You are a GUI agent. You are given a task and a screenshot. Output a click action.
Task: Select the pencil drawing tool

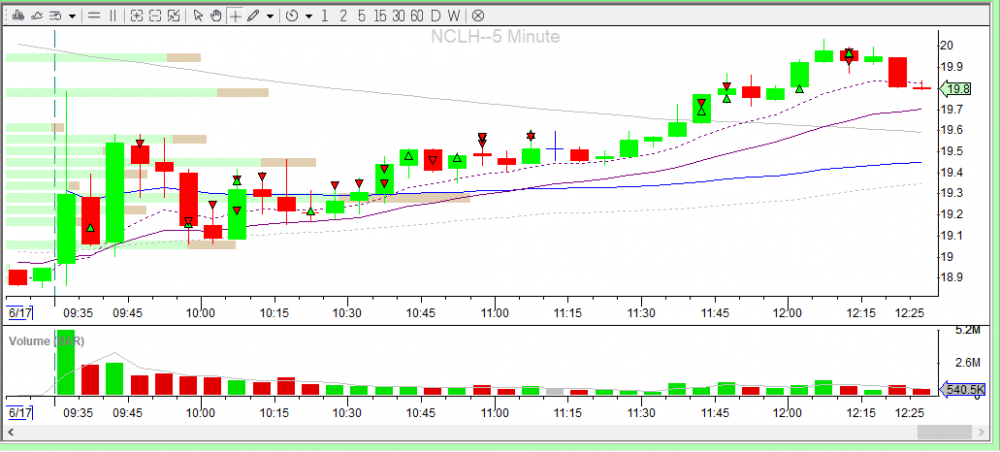(x=252, y=16)
